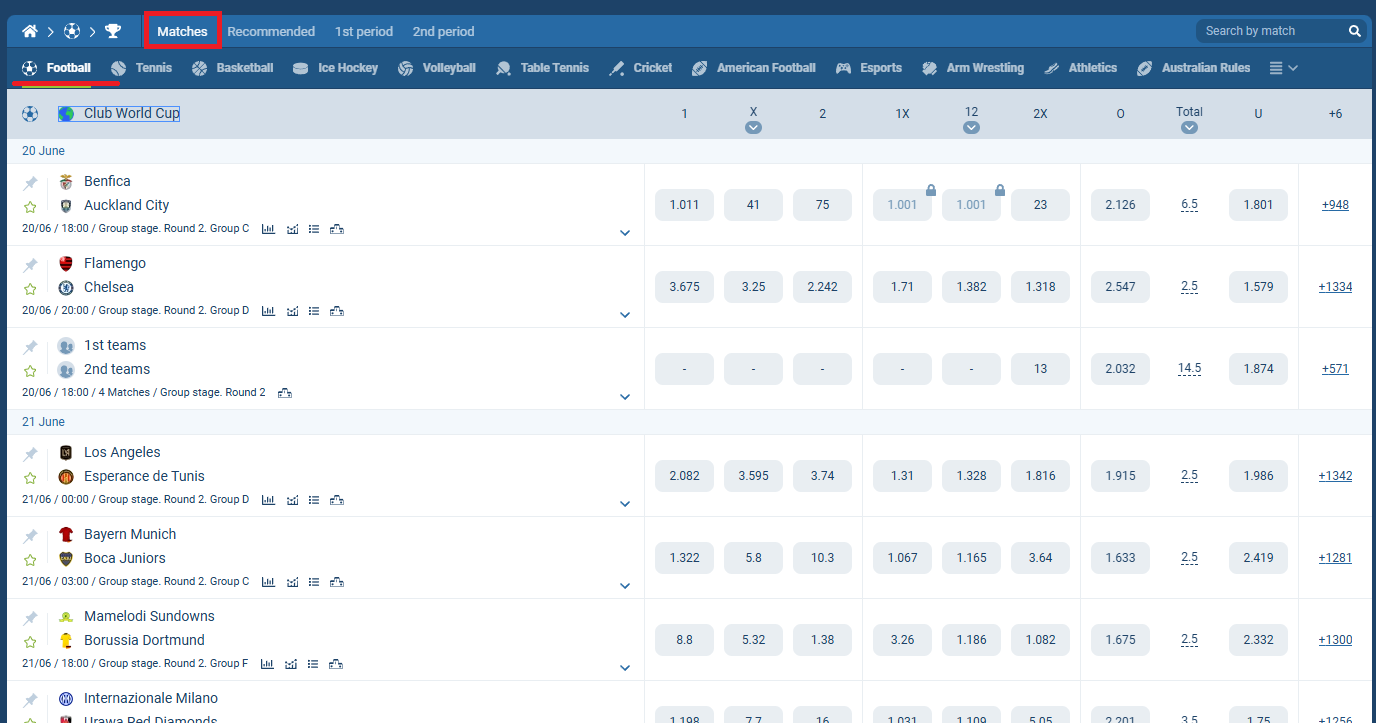Open podium standings icon for Flamengo match
1376x723 pixels.
pos(337,311)
